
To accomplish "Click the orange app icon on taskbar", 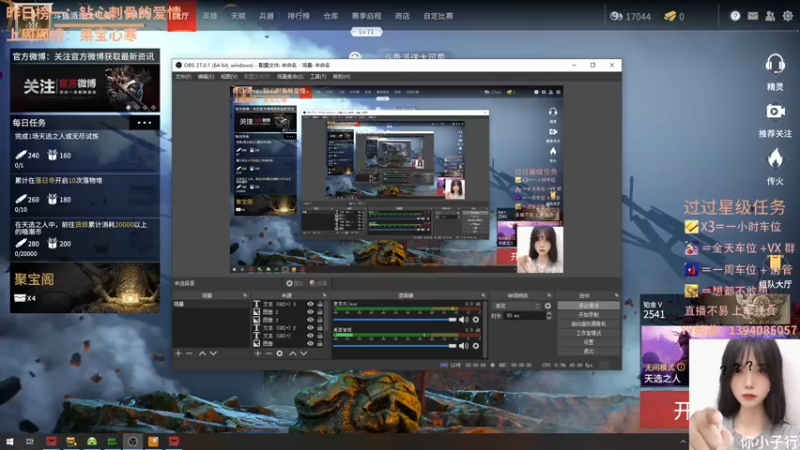I will pyautogui.click(x=153, y=441).
